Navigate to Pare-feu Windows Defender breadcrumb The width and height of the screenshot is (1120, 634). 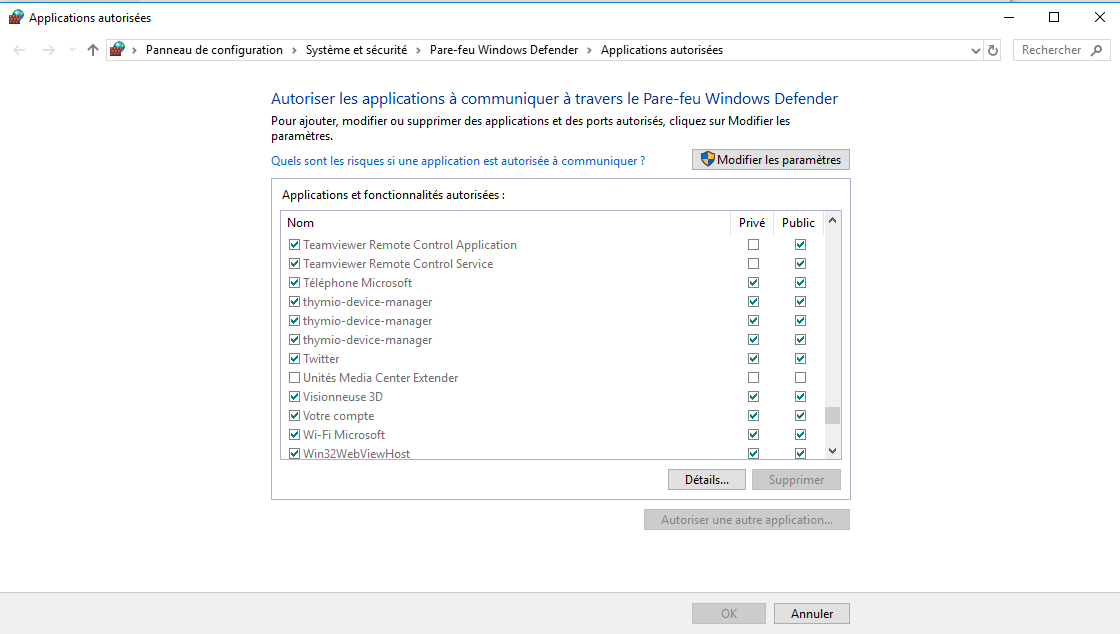click(x=504, y=50)
